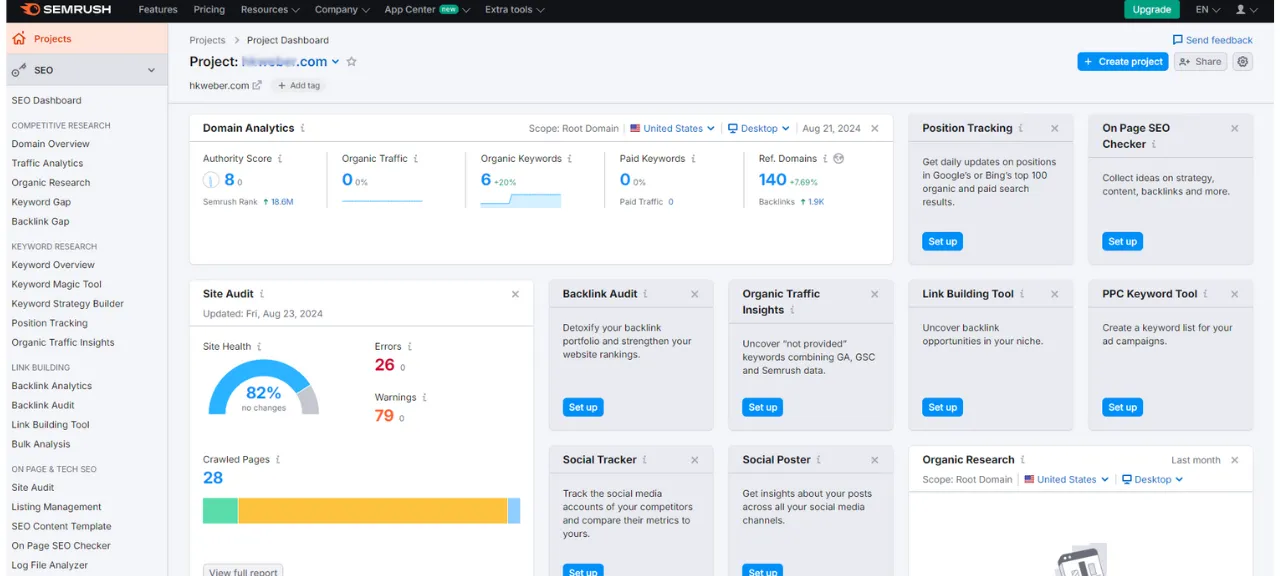Show Organic Traffic info tooltip in Domain Analytics
This screenshot has height=576, width=1280.
pyautogui.click(x=416, y=159)
